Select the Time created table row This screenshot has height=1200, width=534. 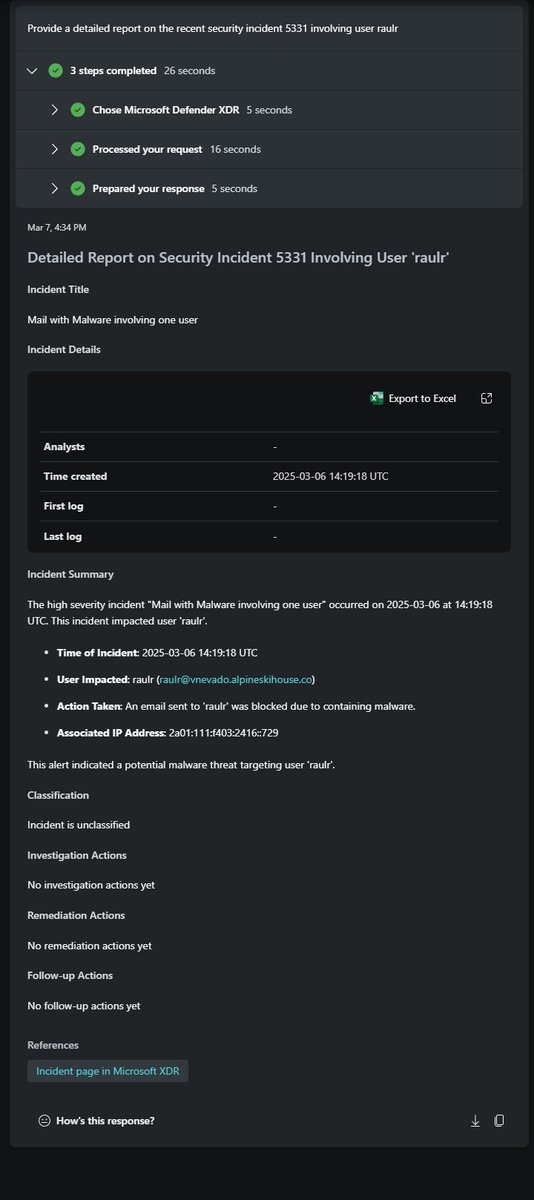[269, 476]
